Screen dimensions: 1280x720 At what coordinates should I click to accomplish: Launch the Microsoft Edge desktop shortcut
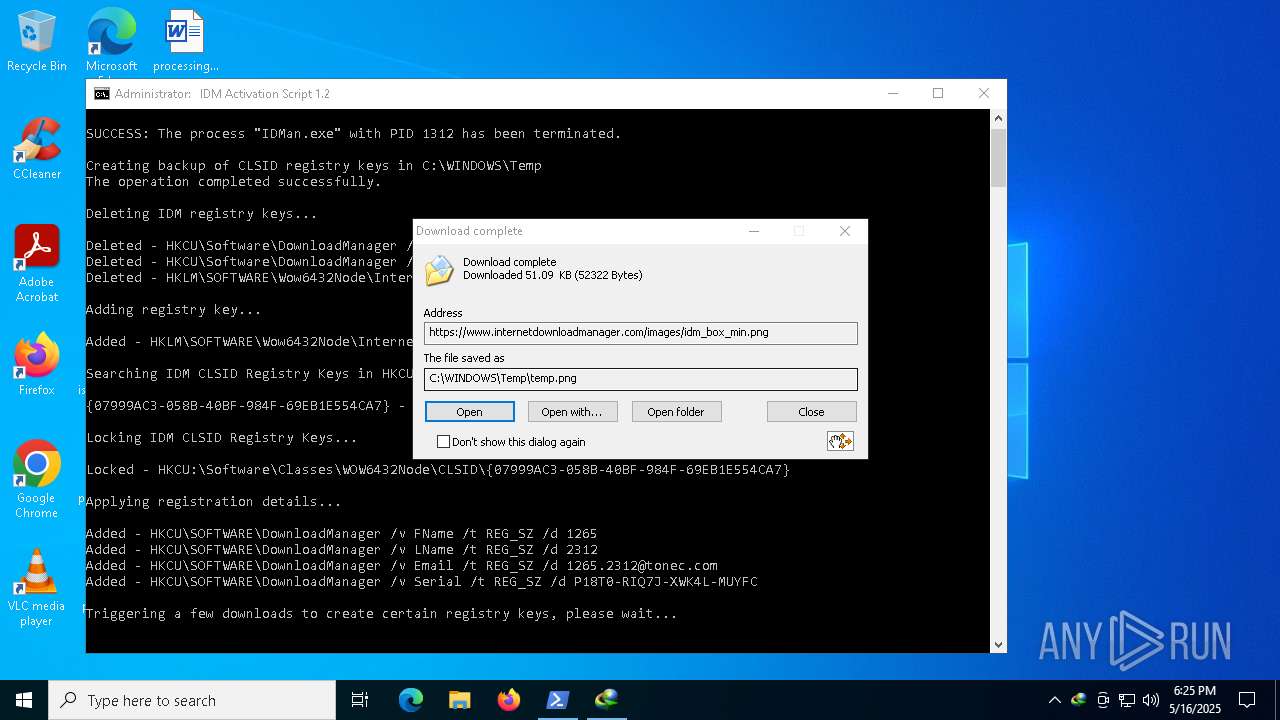point(111,41)
